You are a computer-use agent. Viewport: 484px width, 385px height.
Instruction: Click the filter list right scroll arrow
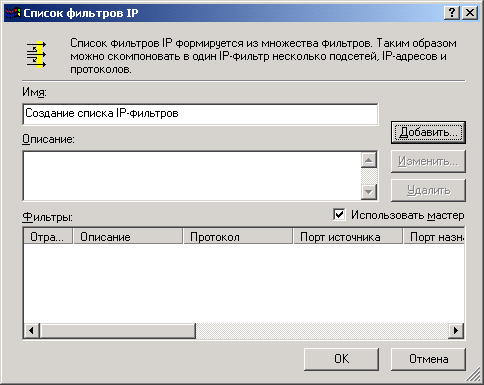click(456, 331)
